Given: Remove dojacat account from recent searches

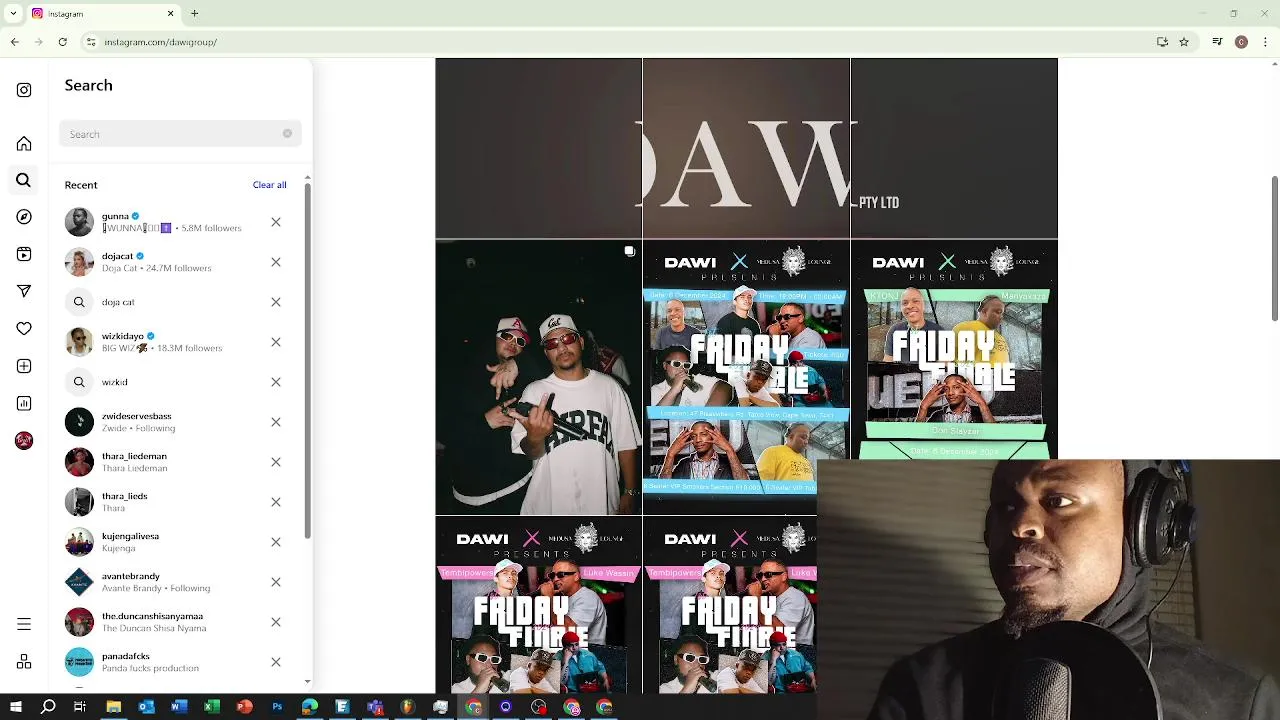Looking at the screenshot, I should pyautogui.click(x=276, y=262).
